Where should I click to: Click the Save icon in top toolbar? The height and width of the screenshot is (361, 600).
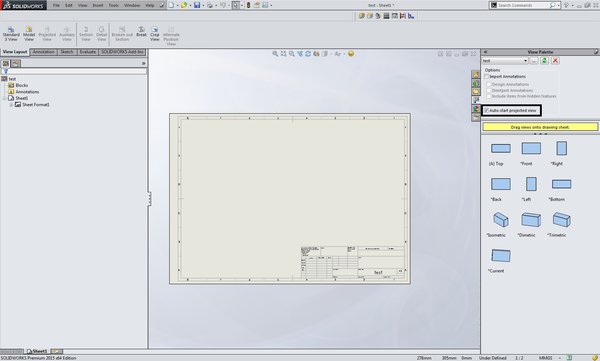(x=197, y=5)
